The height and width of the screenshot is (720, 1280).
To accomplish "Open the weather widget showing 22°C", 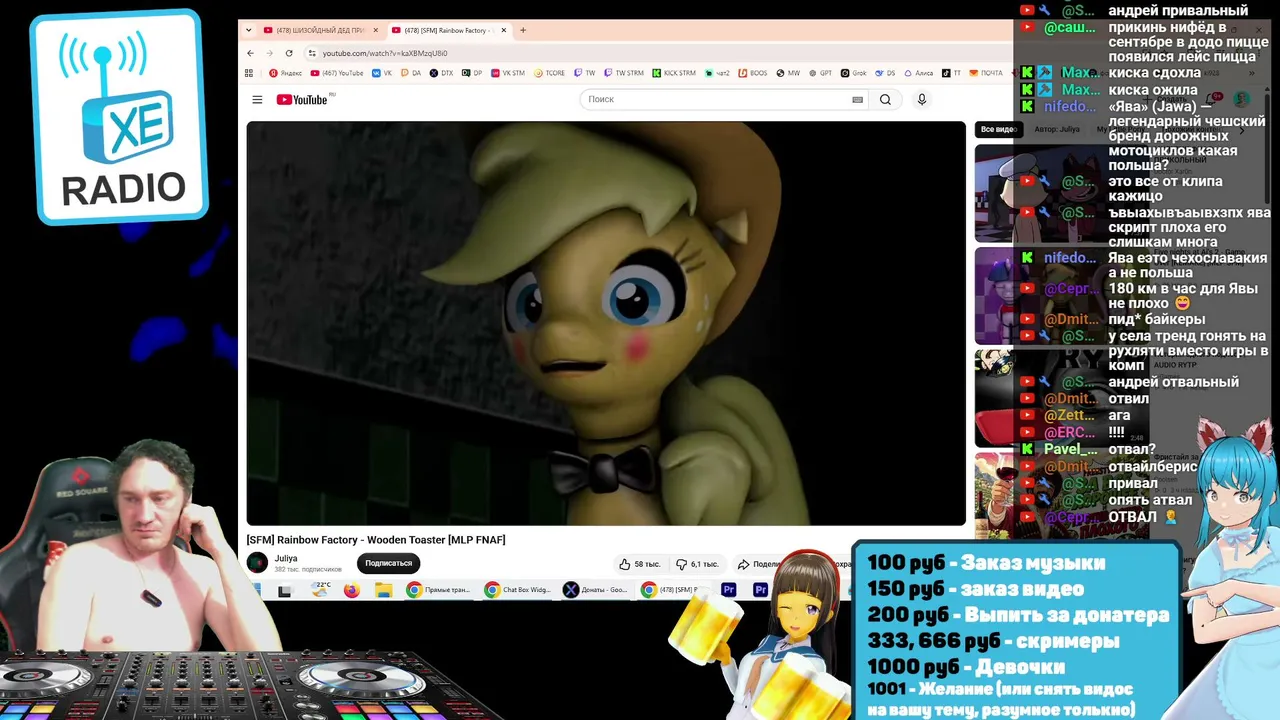I will pos(321,590).
